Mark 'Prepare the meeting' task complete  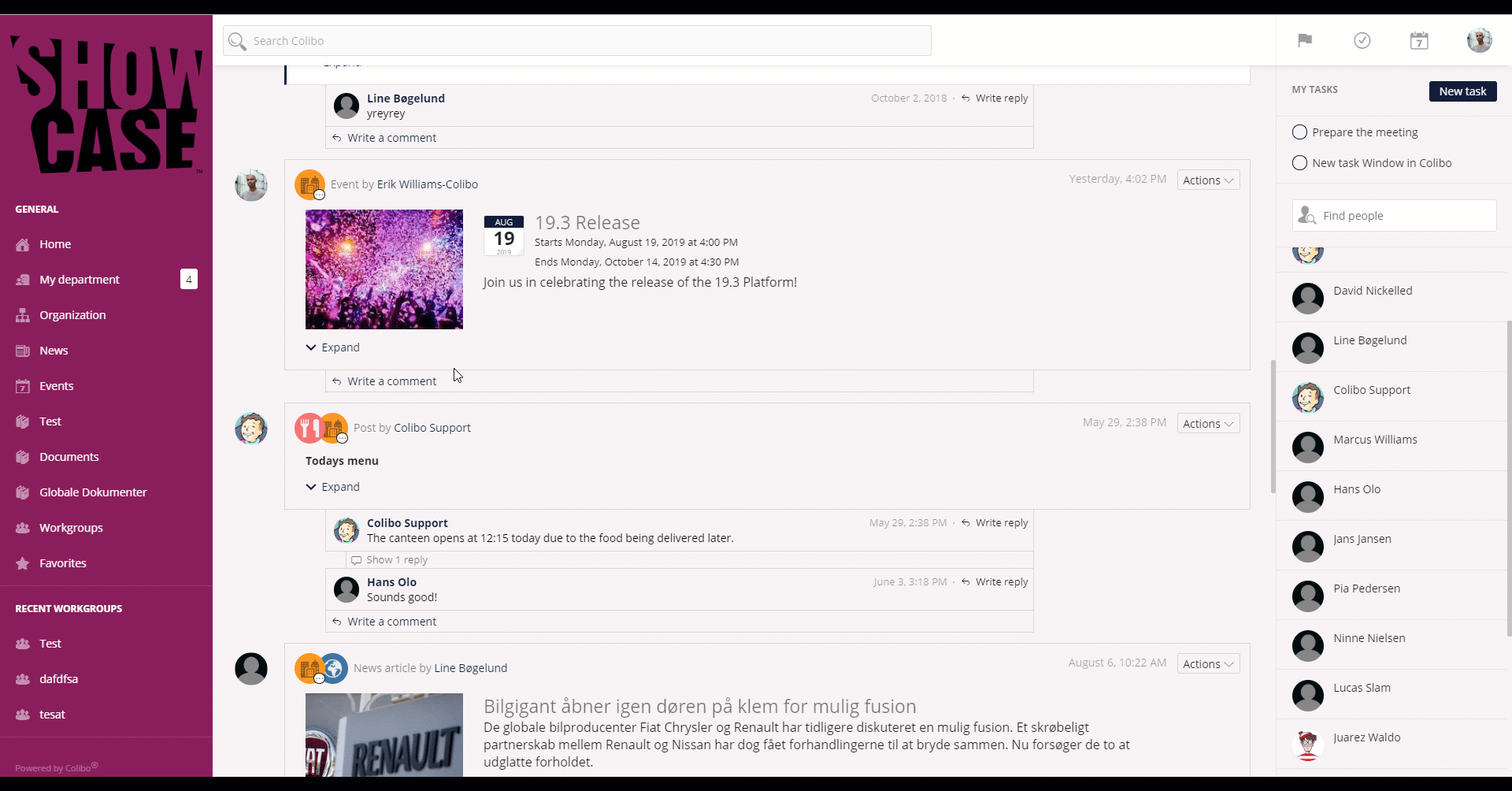tap(1299, 132)
